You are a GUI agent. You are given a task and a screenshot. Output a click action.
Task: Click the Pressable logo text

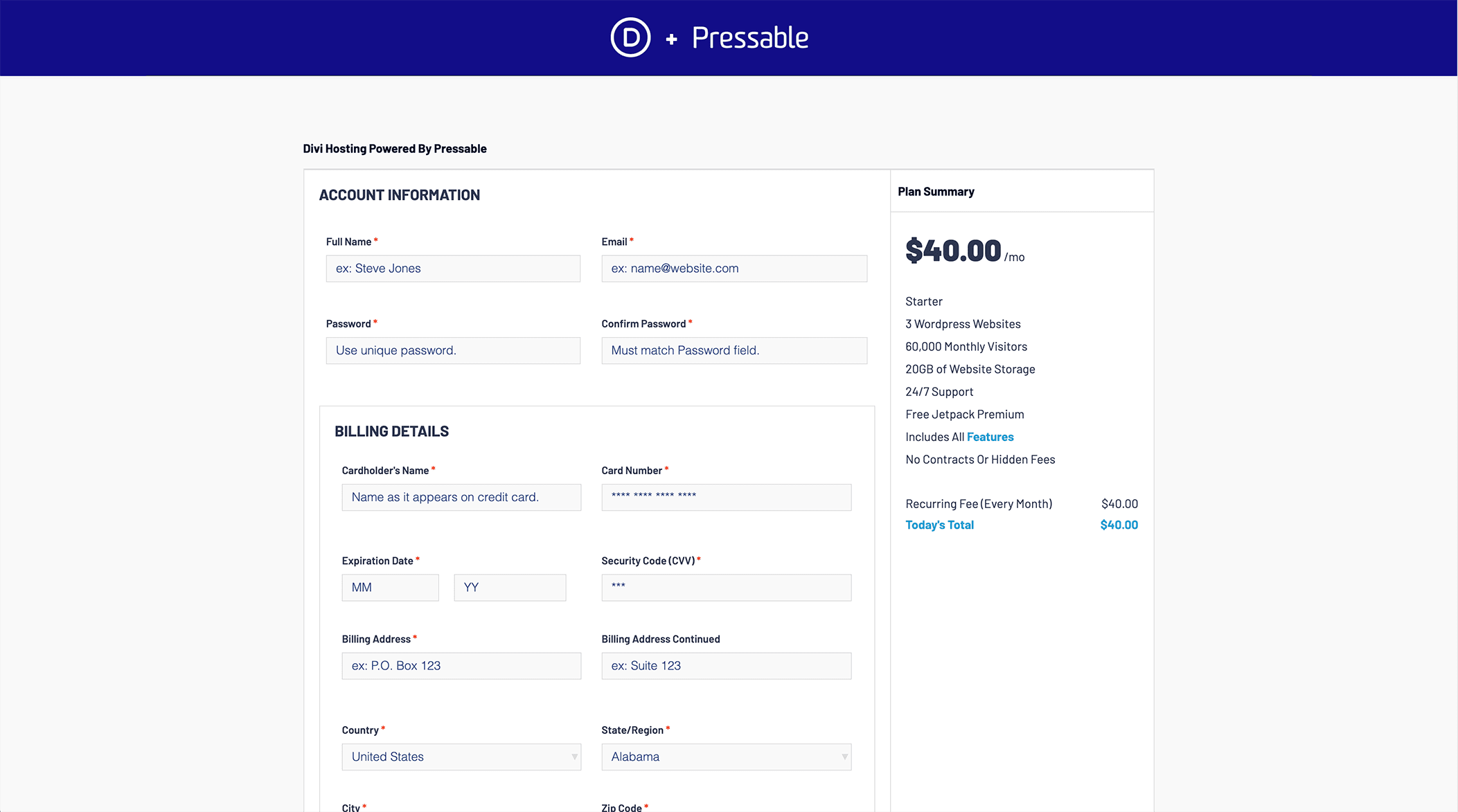pos(750,38)
